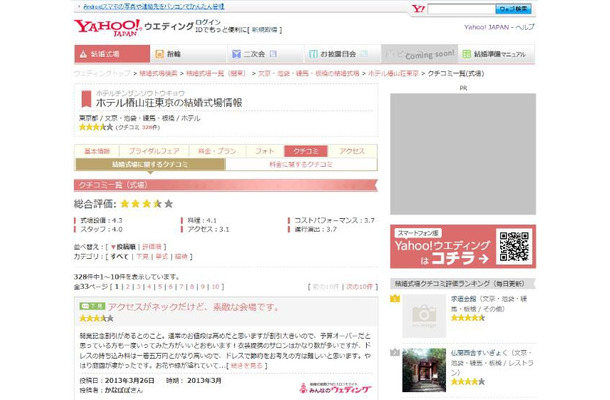Viewport: 610px width, 400px height.
Task: Click the ウエディングトップ breadcrumb link
Action: pos(102,74)
